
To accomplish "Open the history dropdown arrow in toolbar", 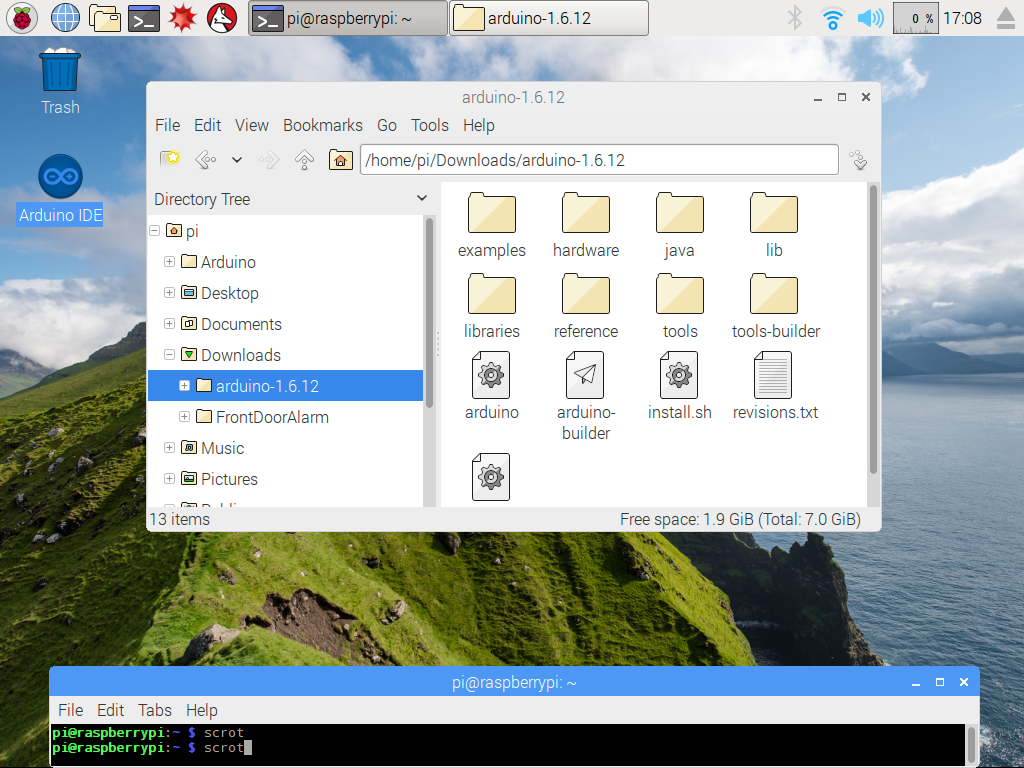I will (237, 159).
